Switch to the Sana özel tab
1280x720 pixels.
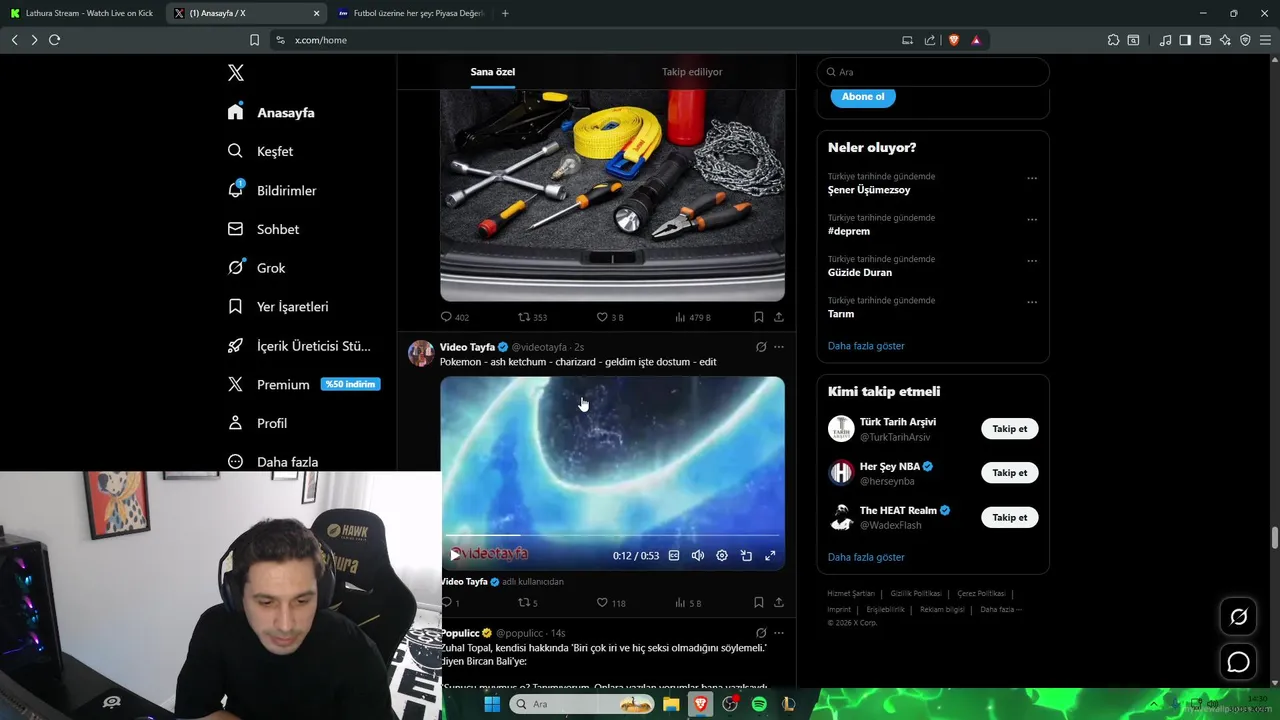point(493,72)
